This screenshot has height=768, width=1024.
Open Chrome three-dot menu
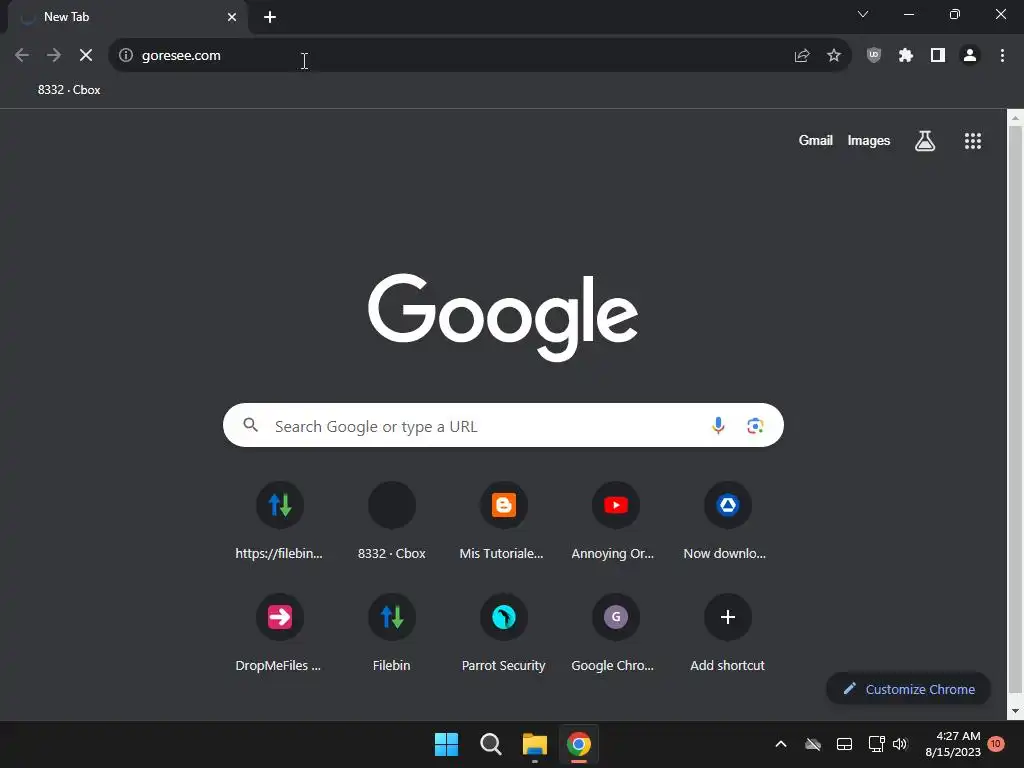pyautogui.click(x=1002, y=56)
